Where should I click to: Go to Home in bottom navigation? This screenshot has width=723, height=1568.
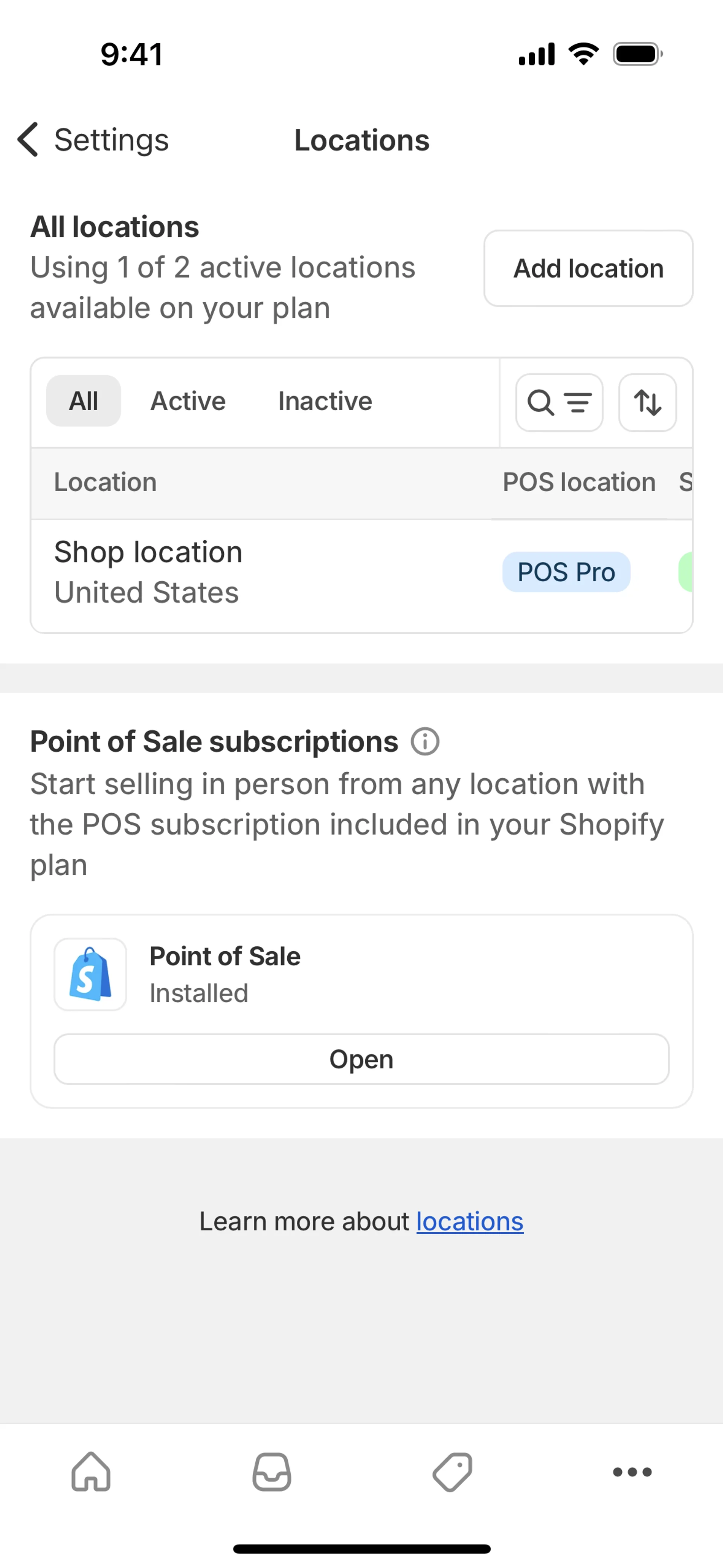coord(91,1472)
